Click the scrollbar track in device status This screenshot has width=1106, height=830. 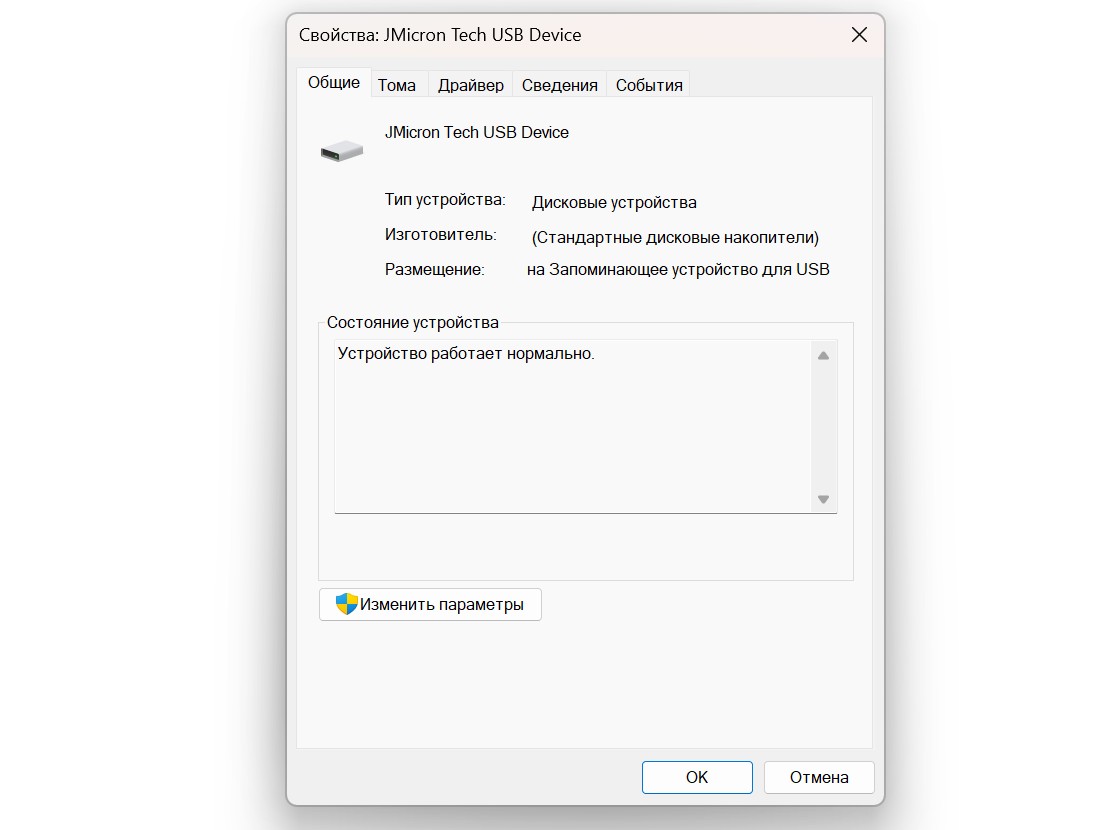point(823,427)
